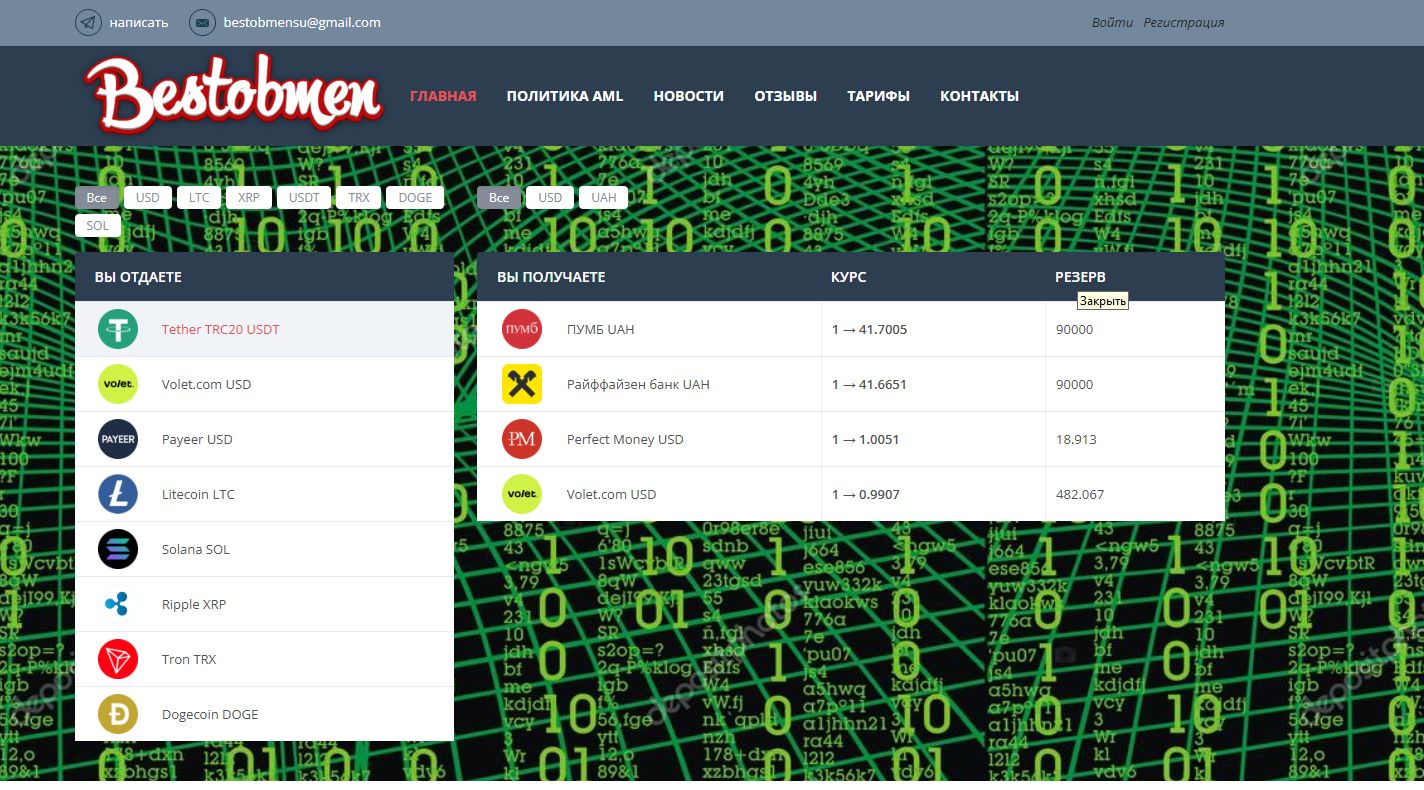The image size is (1424, 790).
Task: Select the Все filter for receive currencies
Action: click(499, 197)
